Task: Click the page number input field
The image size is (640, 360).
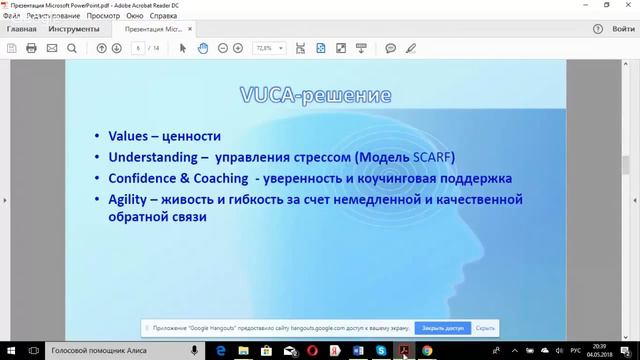Action: (138, 48)
